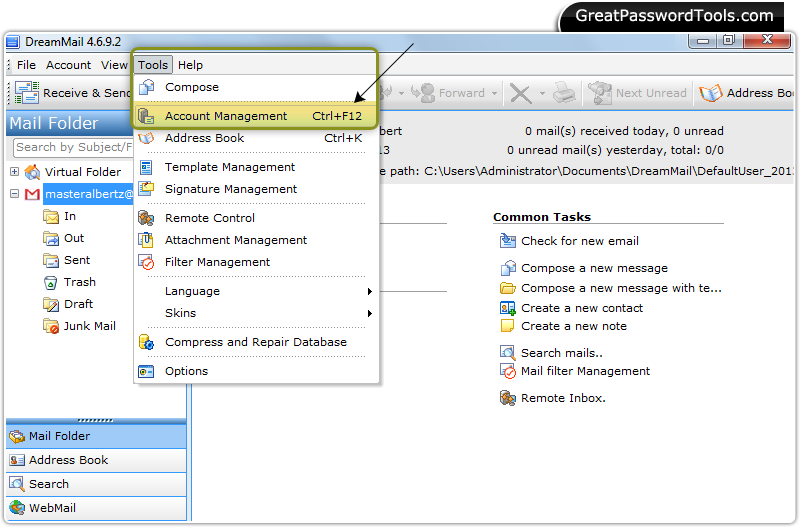Click the Search mails task
The height and width of the screenshot is (527, 800).
[561, 353]
